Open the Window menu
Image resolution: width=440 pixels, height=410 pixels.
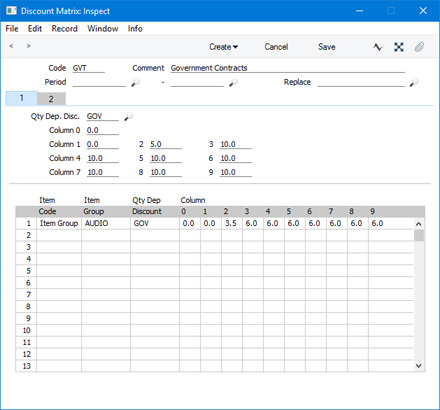103,29
